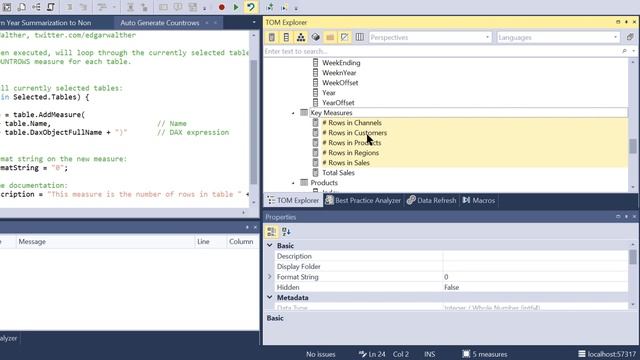640x360 pixels.
Task: Open the TOM Explorer bottom tab
Action: 293,200
